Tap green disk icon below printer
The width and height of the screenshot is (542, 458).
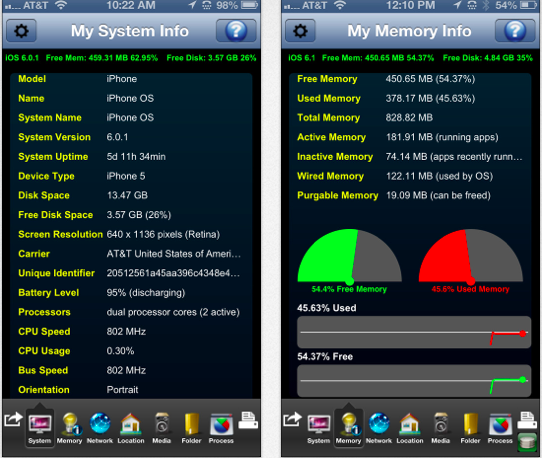[527, 442]
